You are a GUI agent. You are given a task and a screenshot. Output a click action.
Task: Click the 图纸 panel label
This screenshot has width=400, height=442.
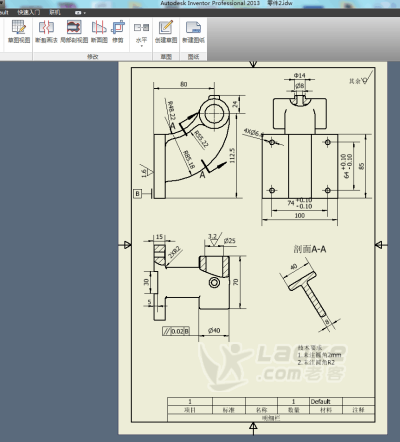193,57
